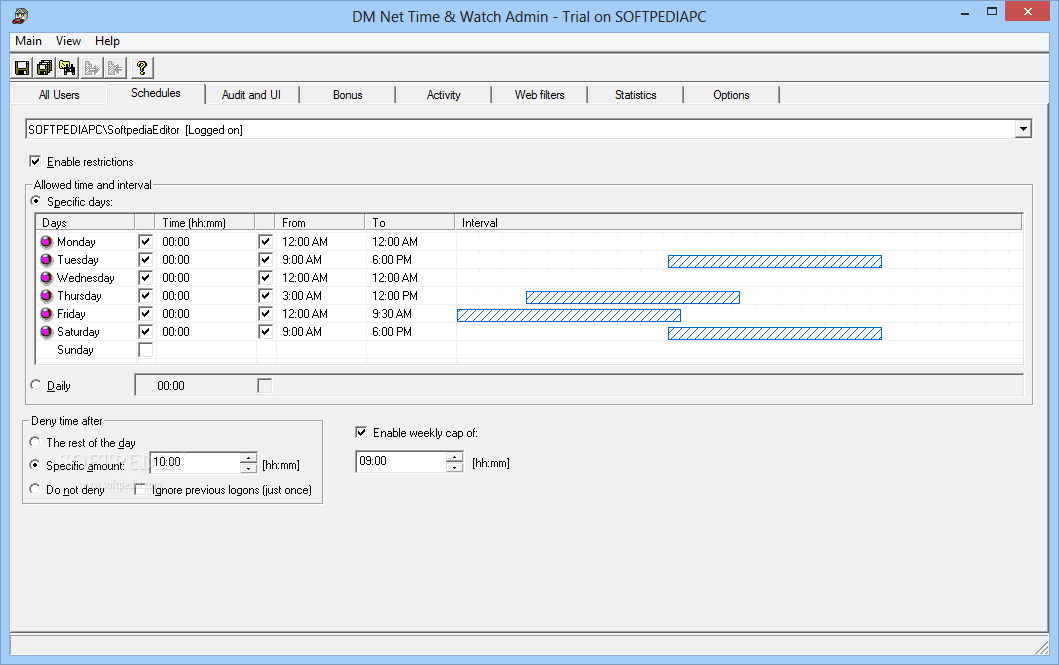The height and width of the screenshot is (665, 1059).
Task: Check the Sunday time checkbox
Action: point(145,350)
